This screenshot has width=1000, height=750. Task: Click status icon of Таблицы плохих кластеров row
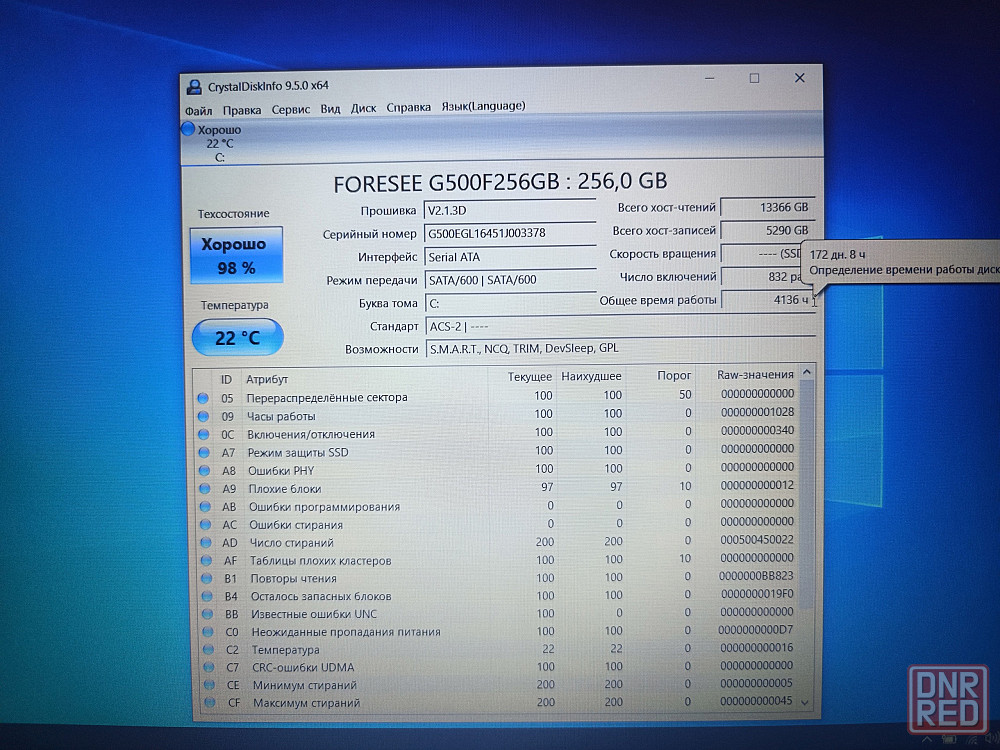coord(206,561)
